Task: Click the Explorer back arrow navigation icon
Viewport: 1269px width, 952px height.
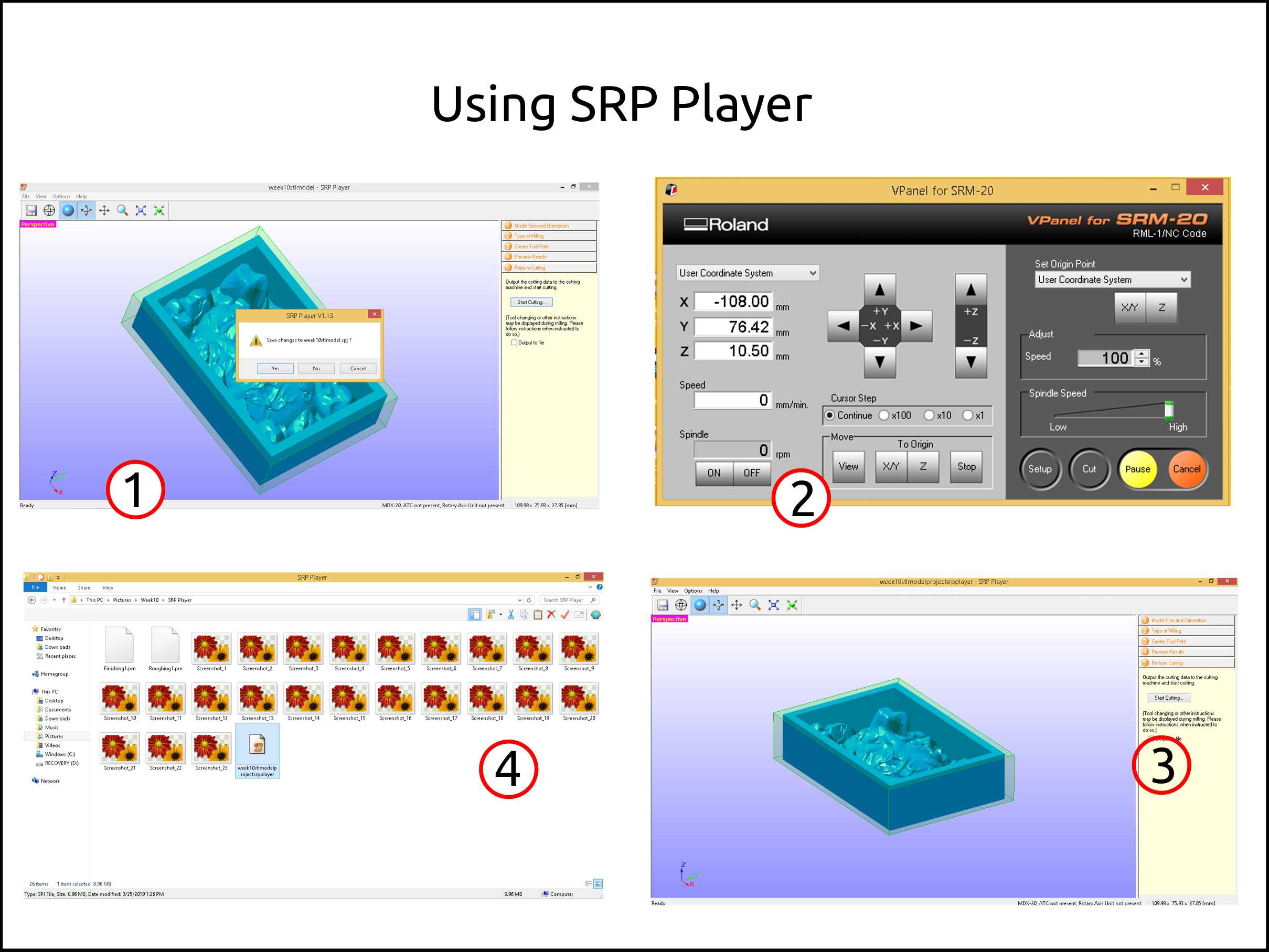Action: pos(32,600)
